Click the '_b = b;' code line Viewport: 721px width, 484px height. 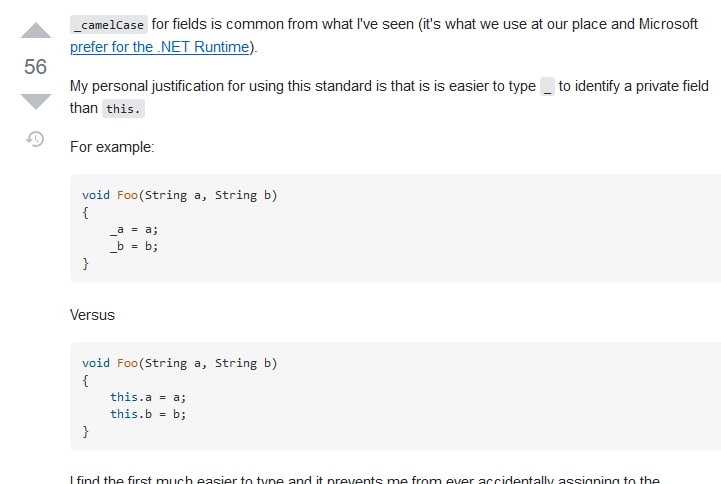(134, 246)
